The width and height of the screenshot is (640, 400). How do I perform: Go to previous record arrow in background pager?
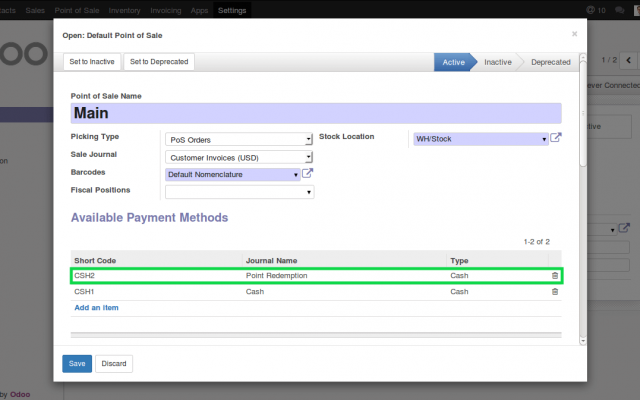[x=629, y=60]
